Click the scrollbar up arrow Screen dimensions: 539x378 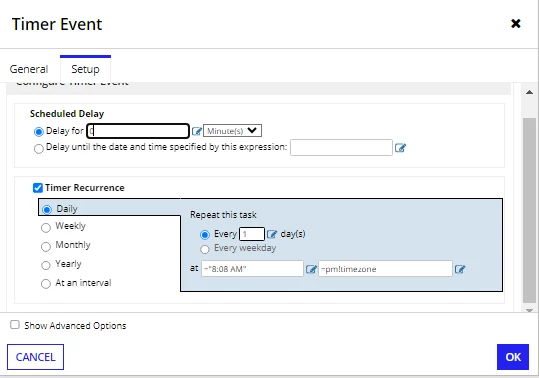pyautogui.click(x=529, y=92)
